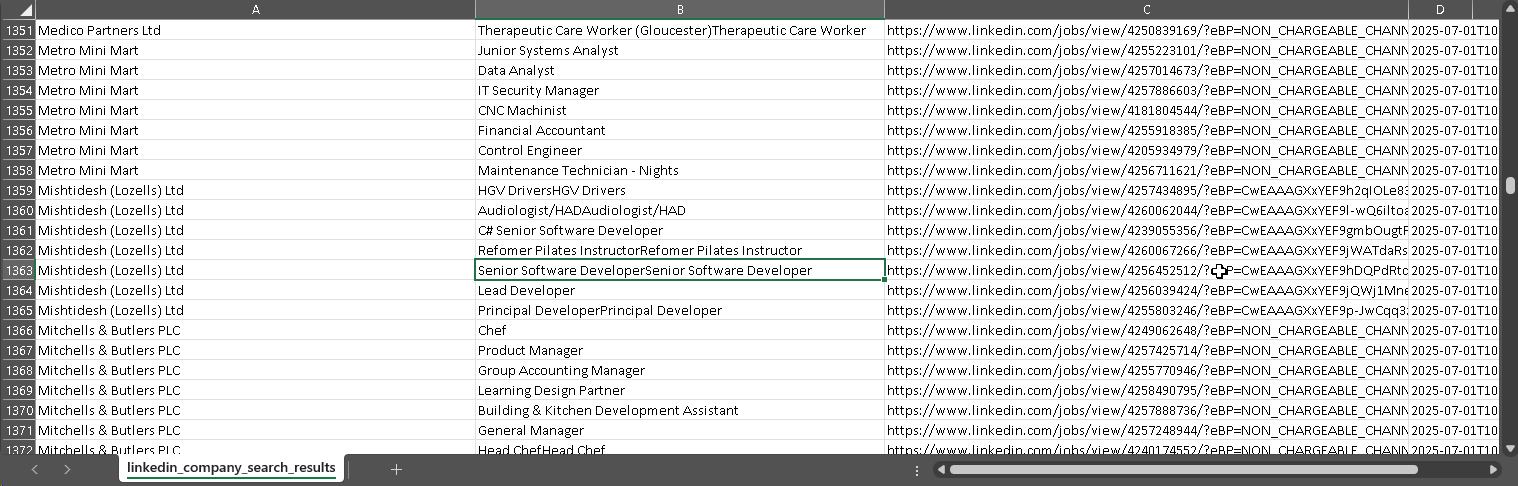Select row 1370 header
The image size is (1518, 486).
(18, 410)
